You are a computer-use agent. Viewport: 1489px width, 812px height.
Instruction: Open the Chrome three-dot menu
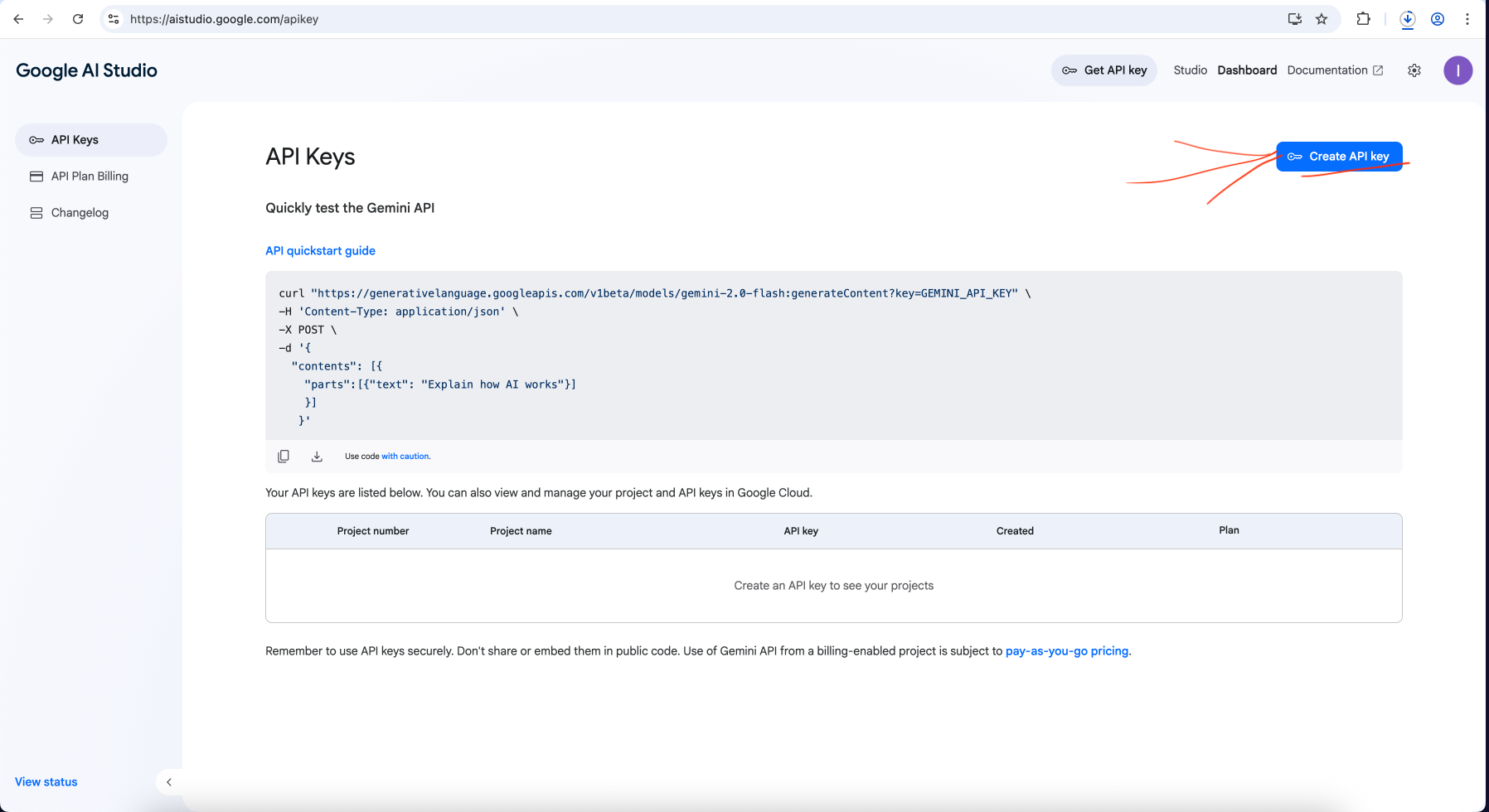point(1467,19)
